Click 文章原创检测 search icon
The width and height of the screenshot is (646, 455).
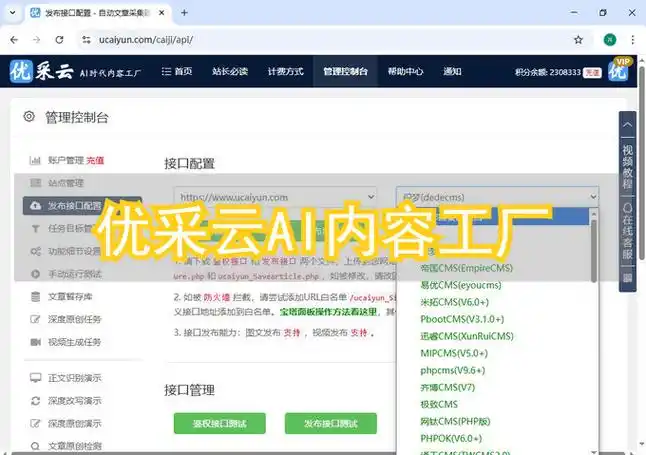(x=35, y=446)
